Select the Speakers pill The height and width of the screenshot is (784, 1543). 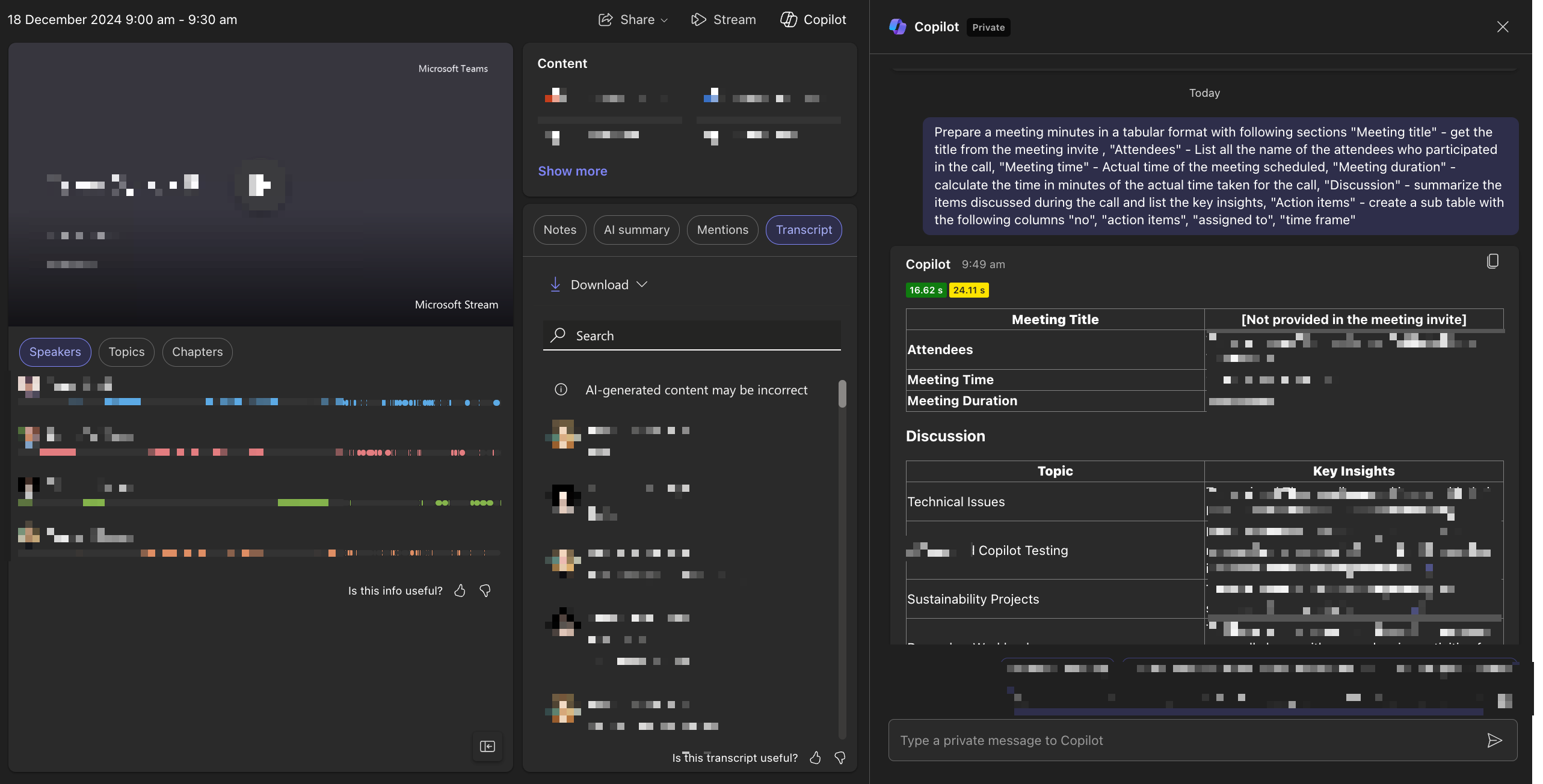(x=55, y=352)
